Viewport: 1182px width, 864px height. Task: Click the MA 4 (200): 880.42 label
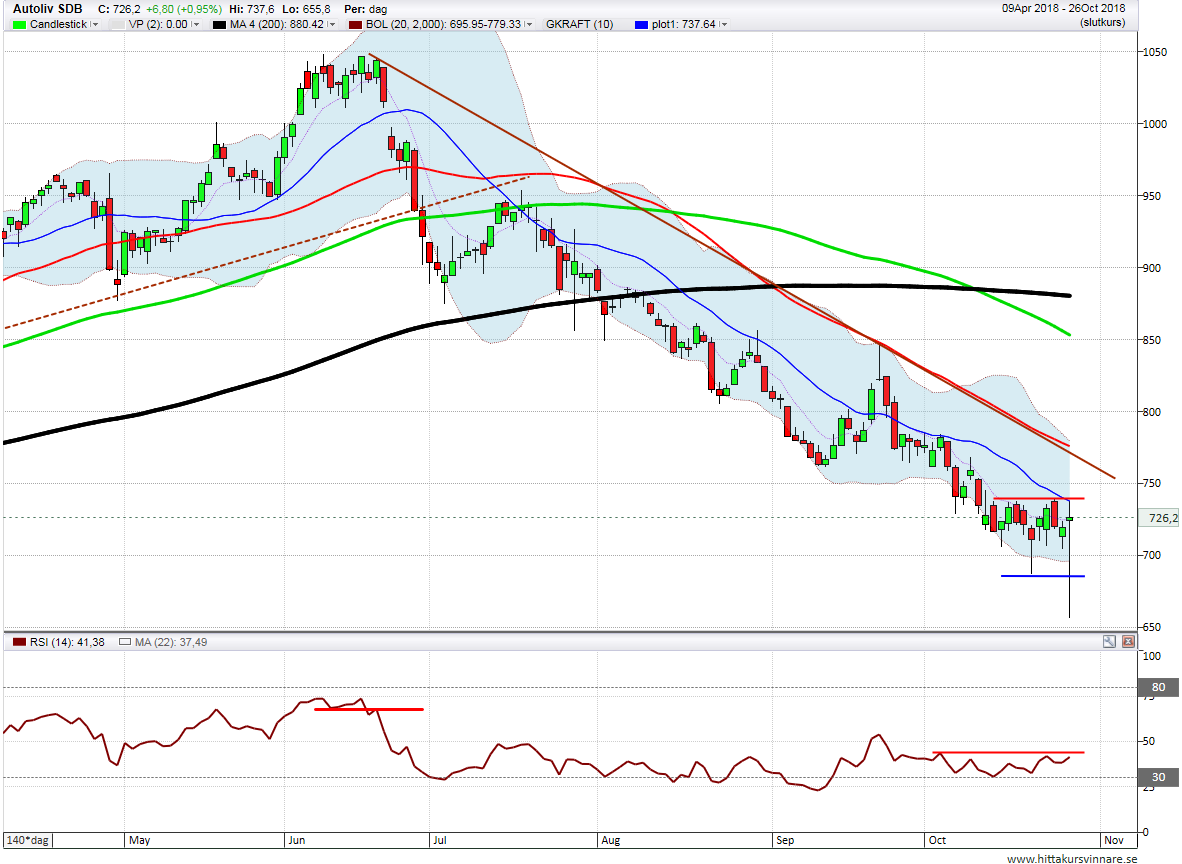[x=277, y=24]
